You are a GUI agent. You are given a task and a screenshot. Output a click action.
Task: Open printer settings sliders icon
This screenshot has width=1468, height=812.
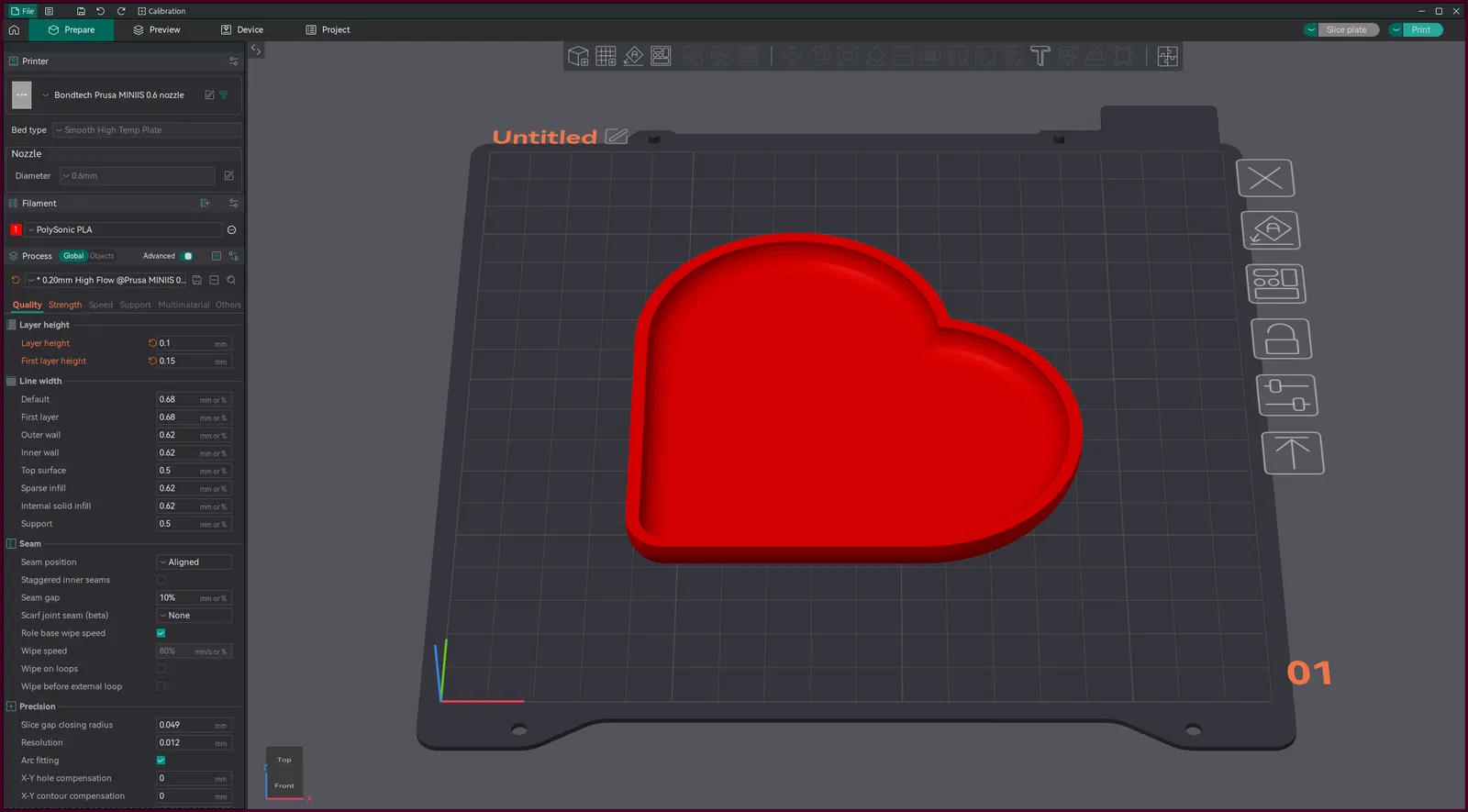point(234,61)
